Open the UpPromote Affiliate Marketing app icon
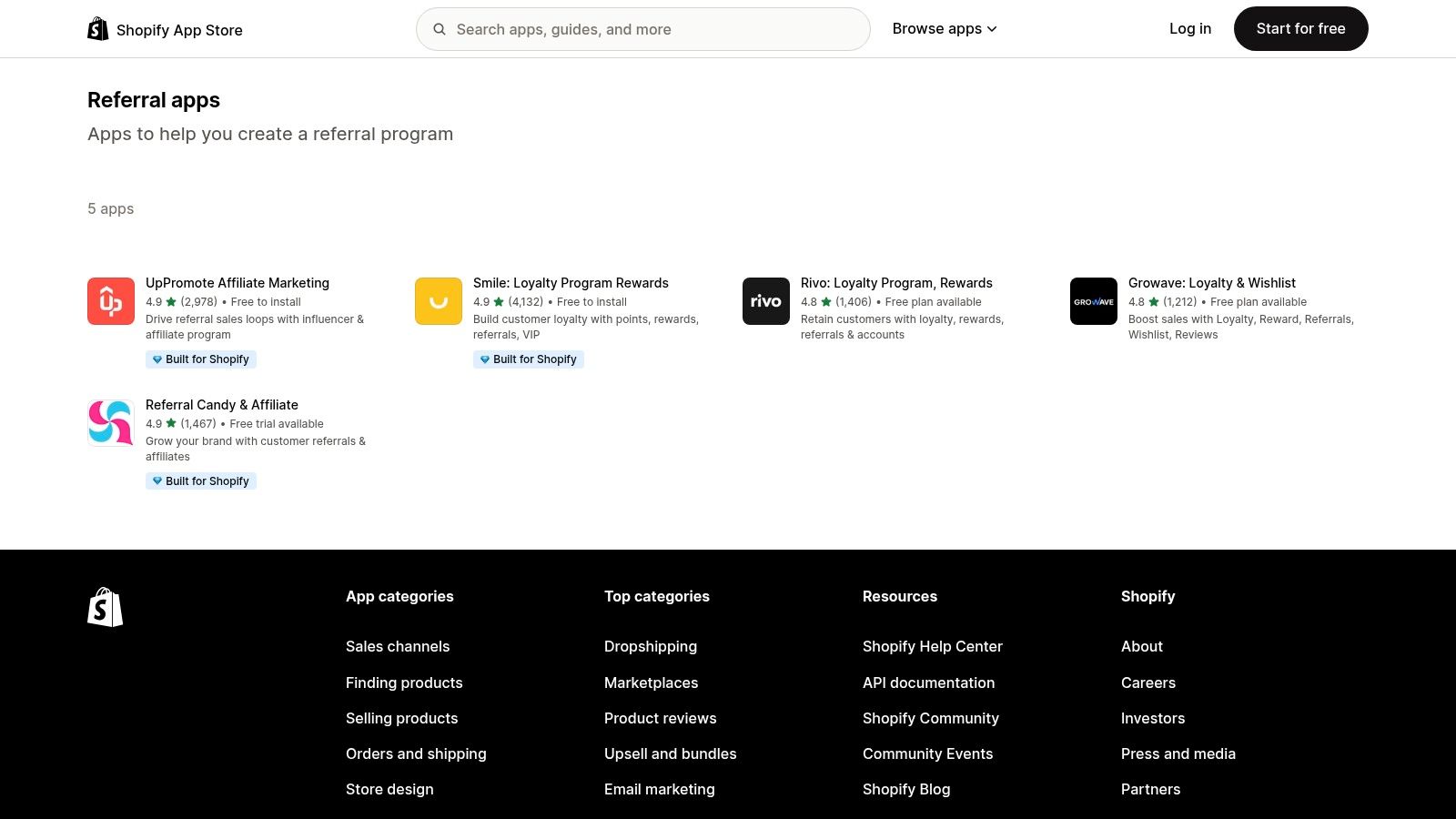 [110, 300]
